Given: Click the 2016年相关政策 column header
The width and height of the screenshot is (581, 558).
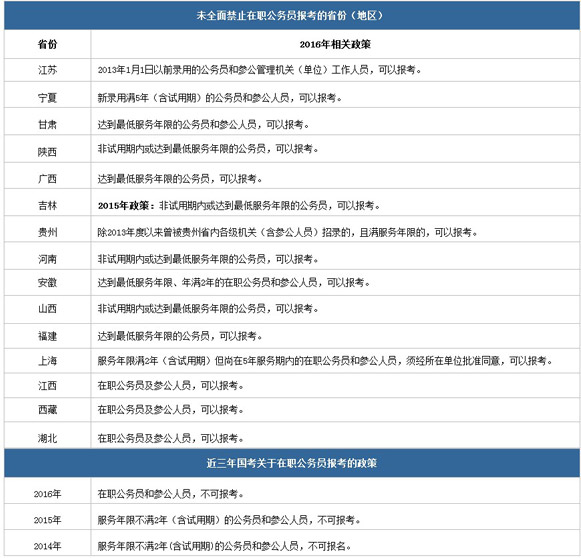Looking at the screenshot, I should point(335,44).
